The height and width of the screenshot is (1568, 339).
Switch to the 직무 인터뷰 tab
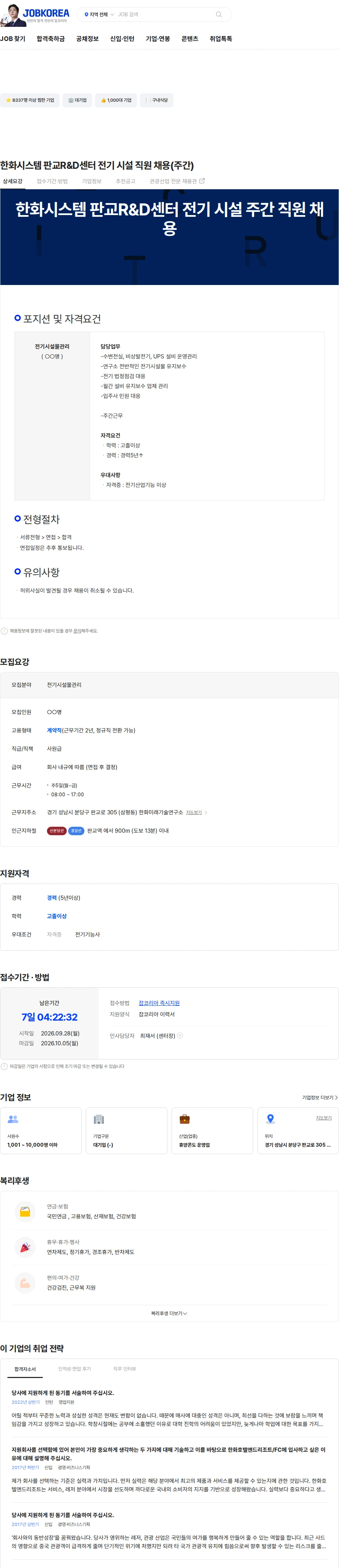[x=125, y=1369]
